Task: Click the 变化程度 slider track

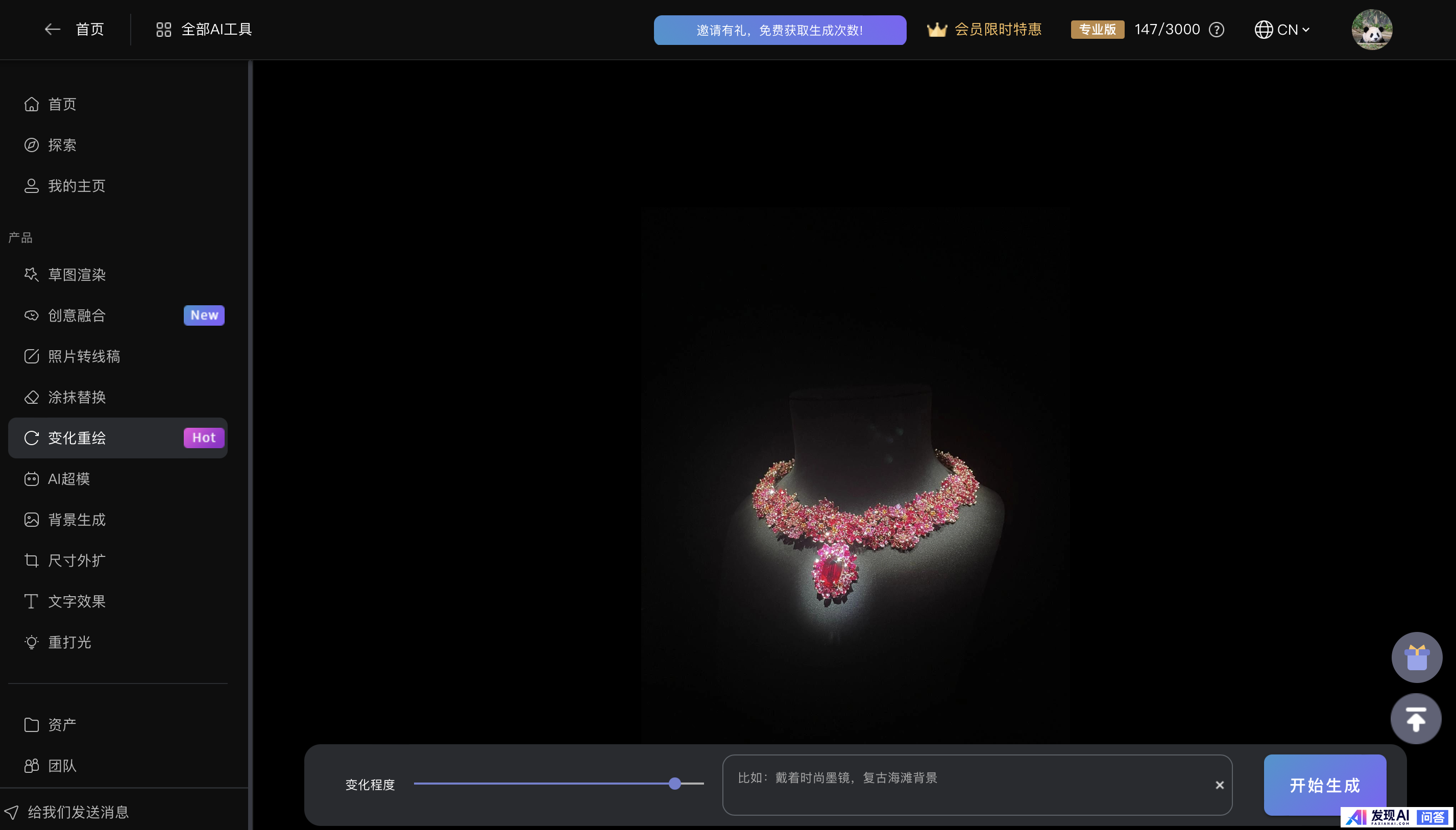Action: coord(559,784)
